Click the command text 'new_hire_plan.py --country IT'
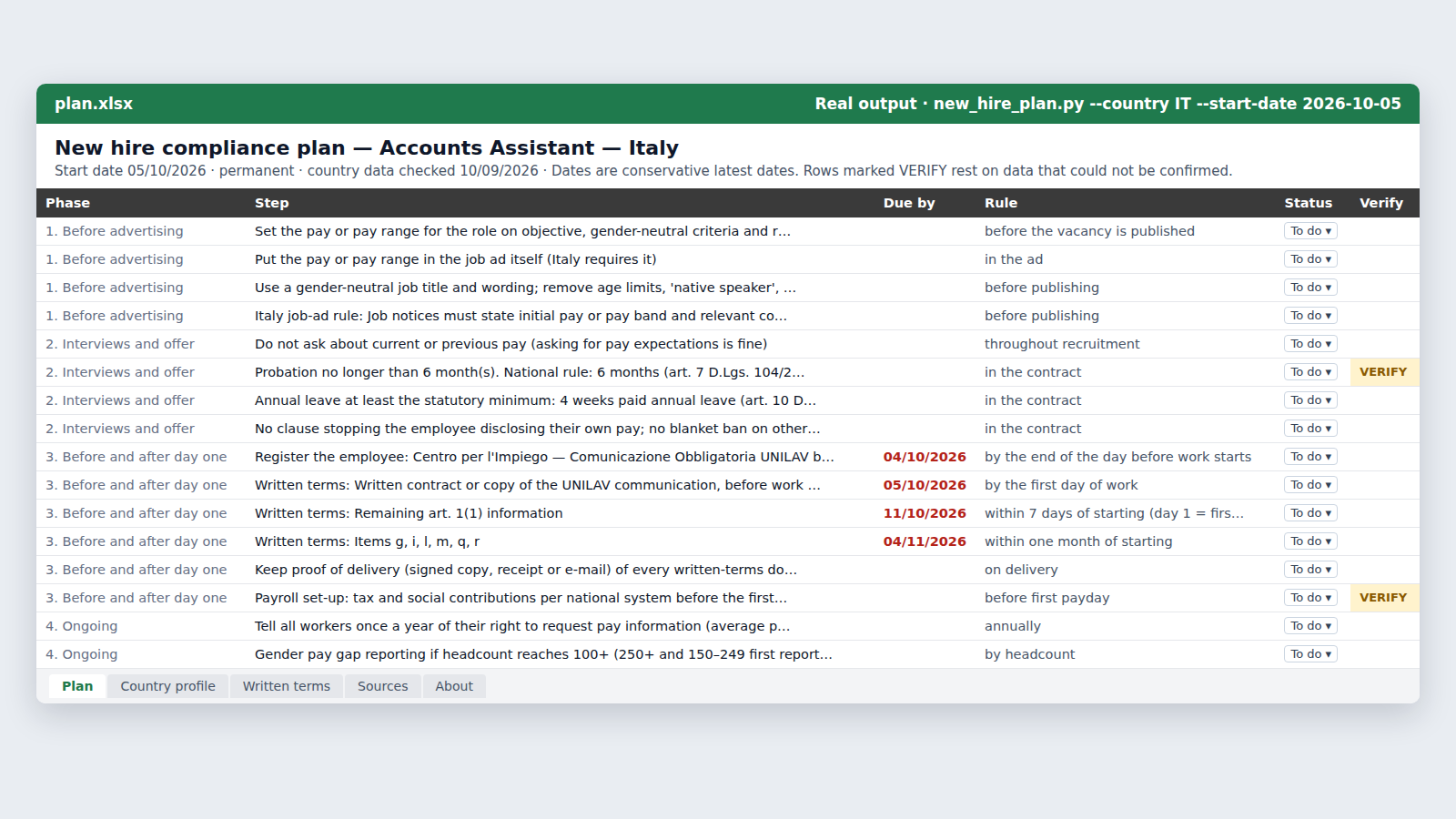This screenshot has width=1456, height=819. pos(1062,104)
